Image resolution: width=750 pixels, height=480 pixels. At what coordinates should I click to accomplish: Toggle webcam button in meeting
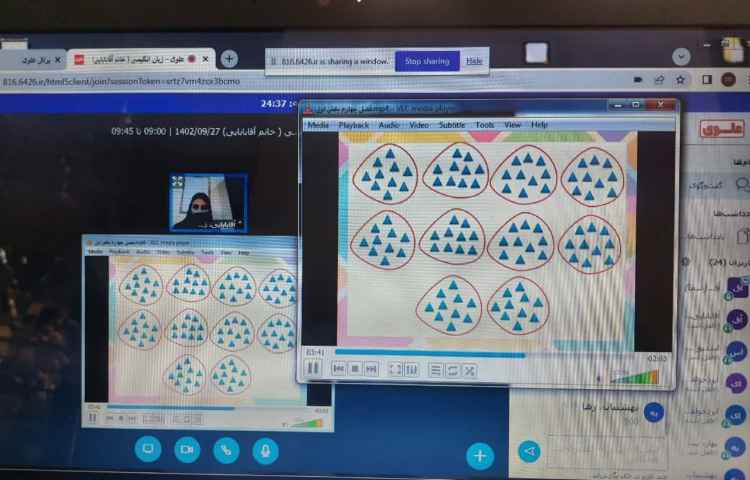[x=187, y=450]
